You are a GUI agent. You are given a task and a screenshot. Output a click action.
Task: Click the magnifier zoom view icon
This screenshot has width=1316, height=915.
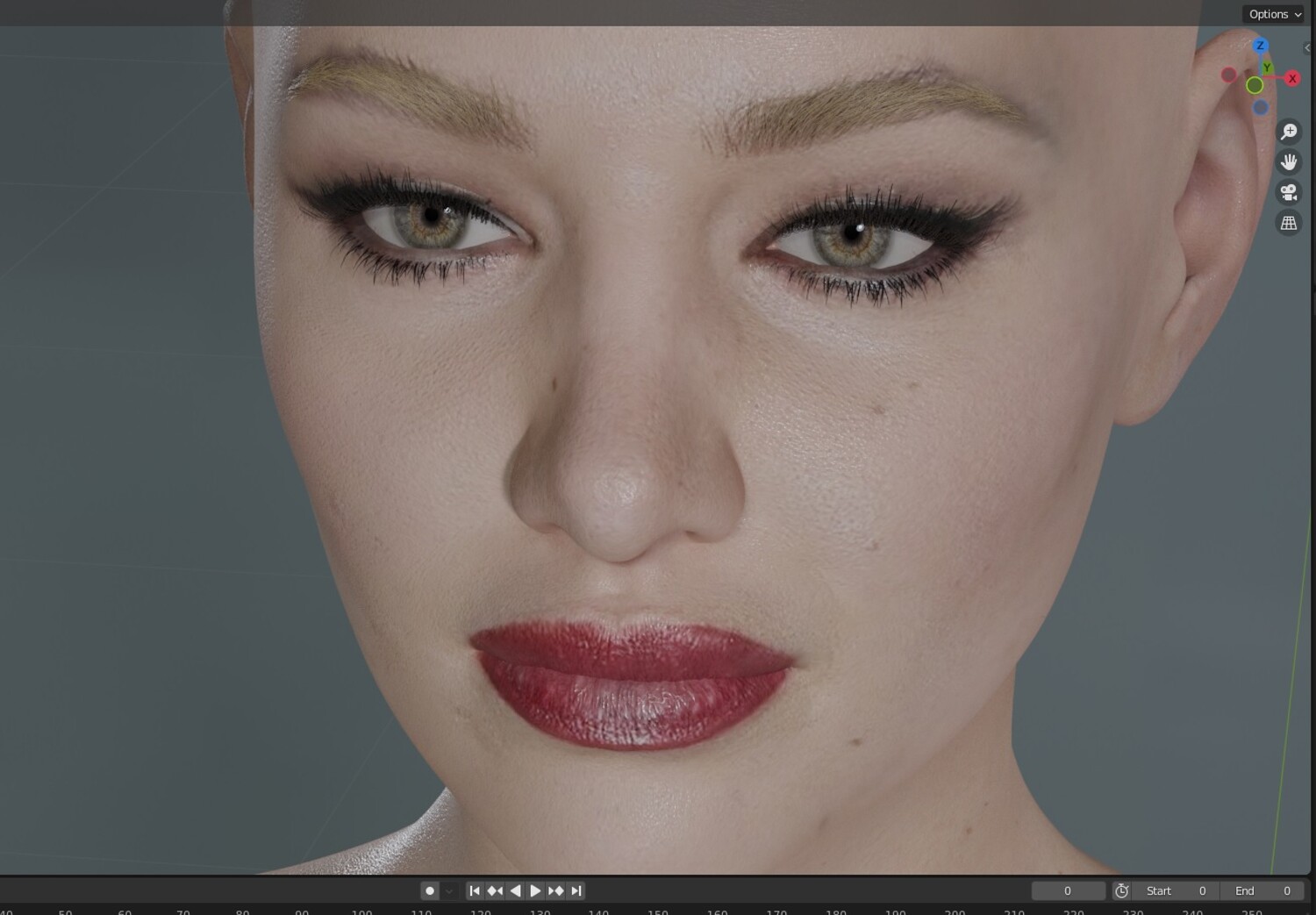[1289, 132]
